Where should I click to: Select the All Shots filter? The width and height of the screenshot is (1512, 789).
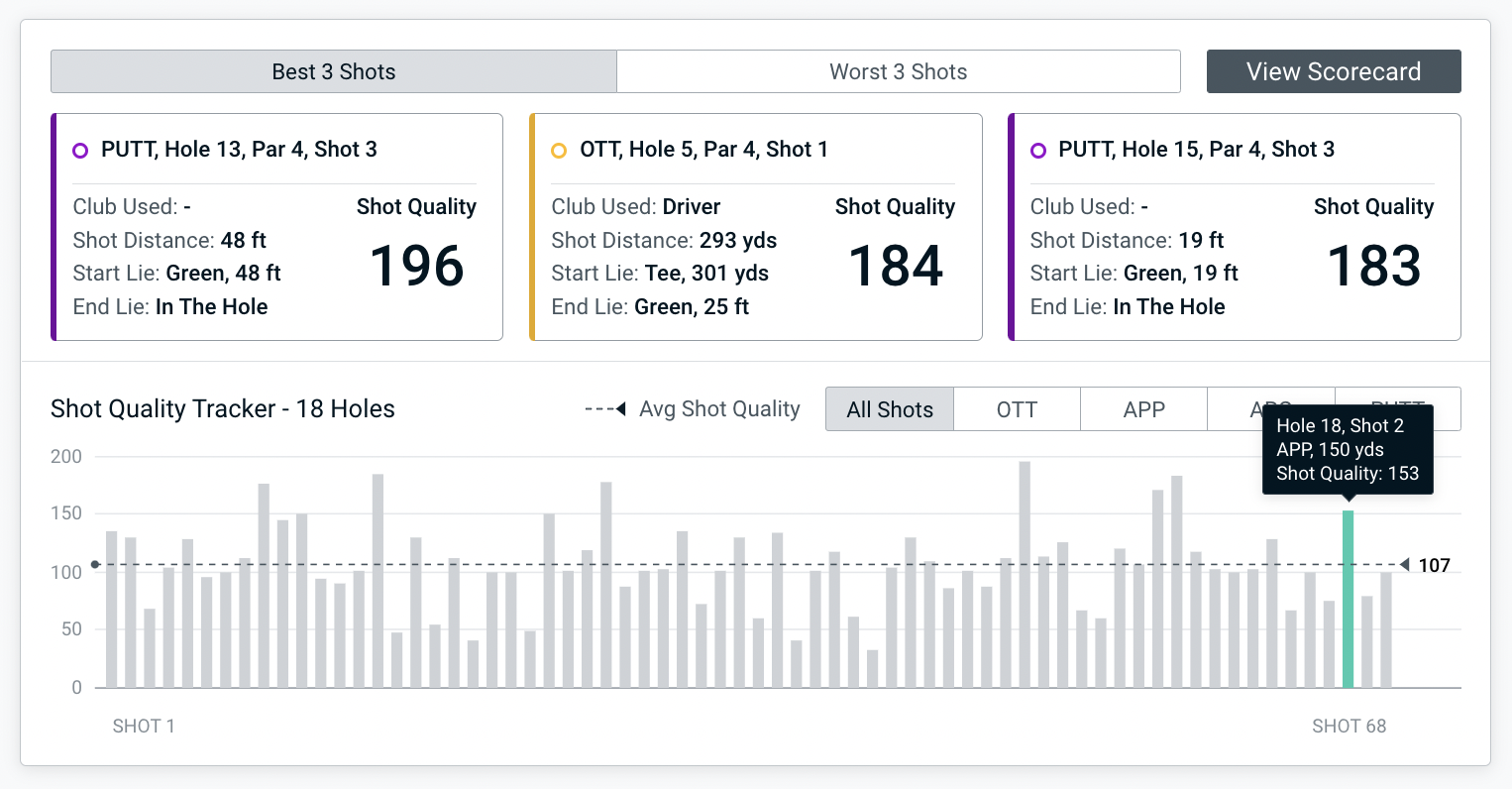(890, 409)
